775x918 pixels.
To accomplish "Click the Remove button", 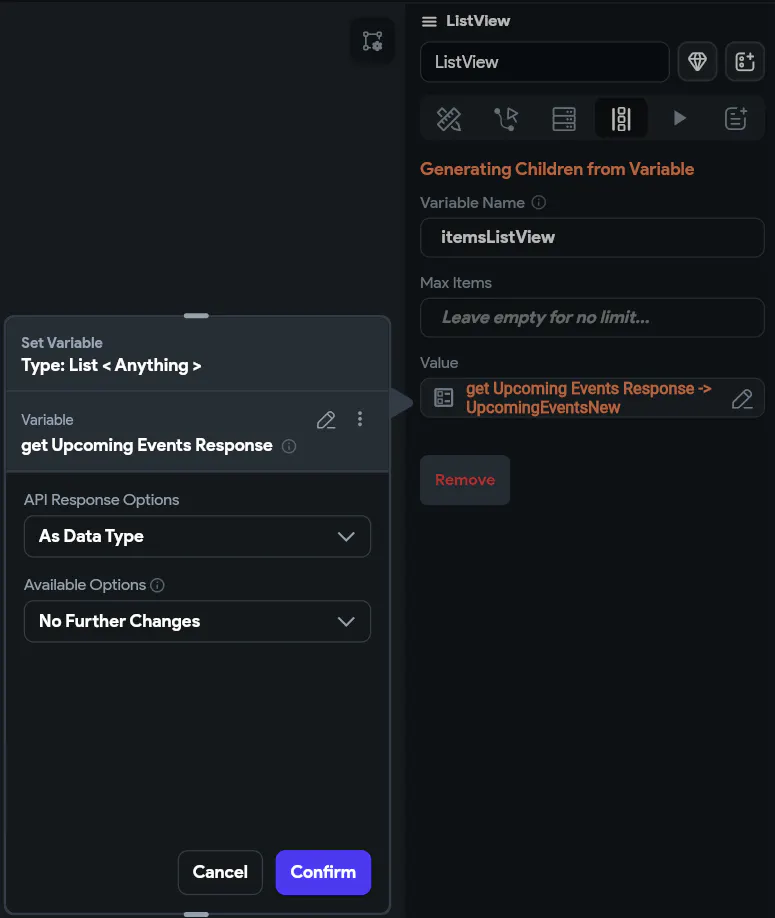I will click(x=465, y=480).
